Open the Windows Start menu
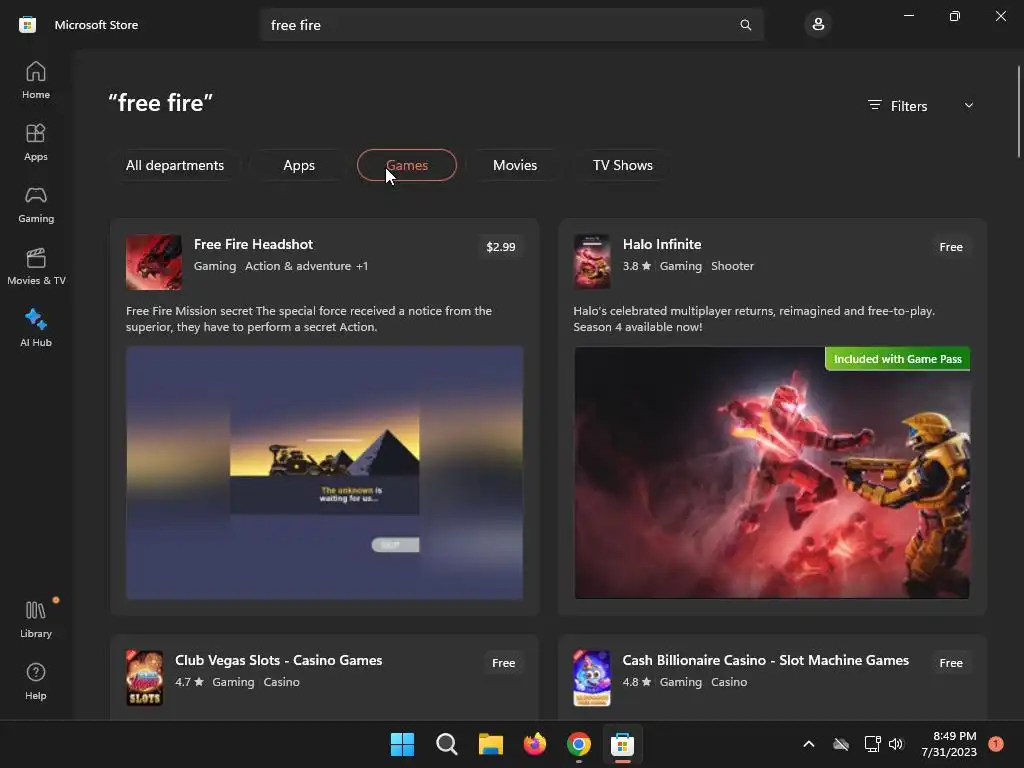The height and width of the screenshot is (768, 1024). pyautogui.click(x=402, y=744)
